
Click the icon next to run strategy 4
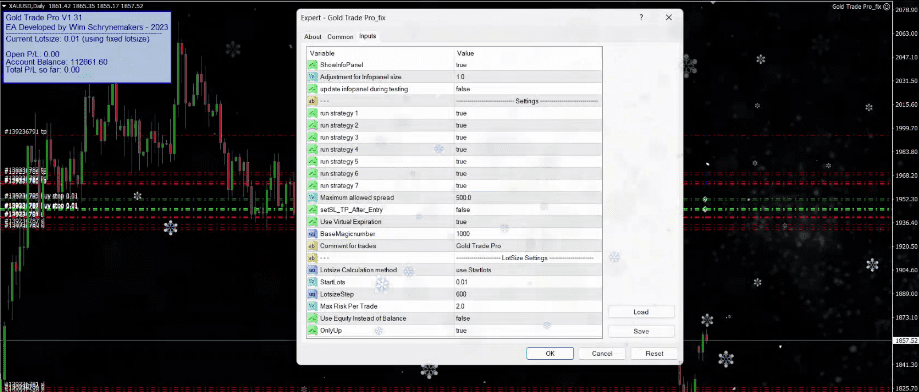click(x=313, y=149)
